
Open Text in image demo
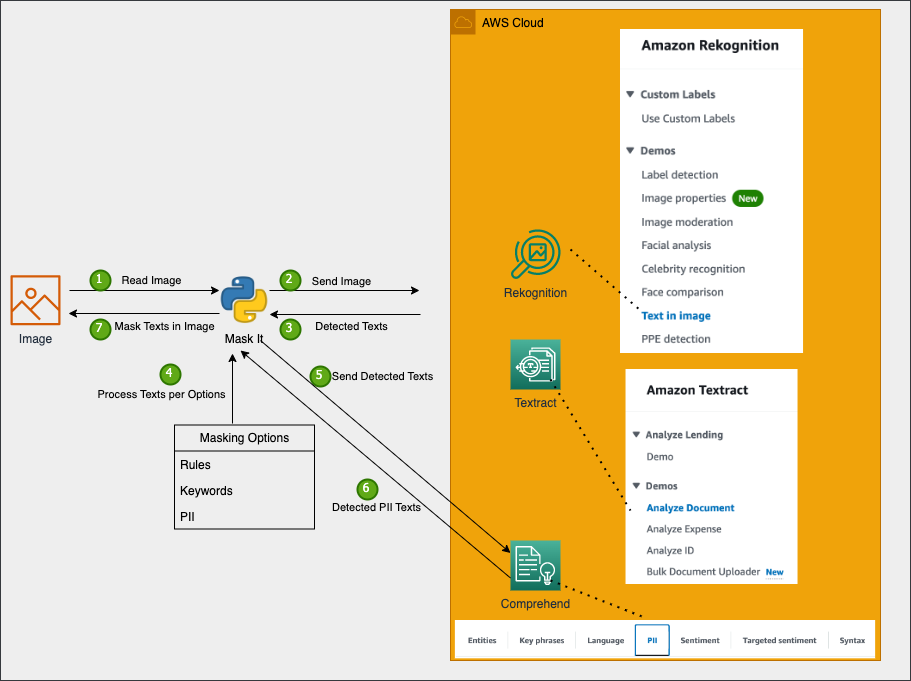[676, 316]
